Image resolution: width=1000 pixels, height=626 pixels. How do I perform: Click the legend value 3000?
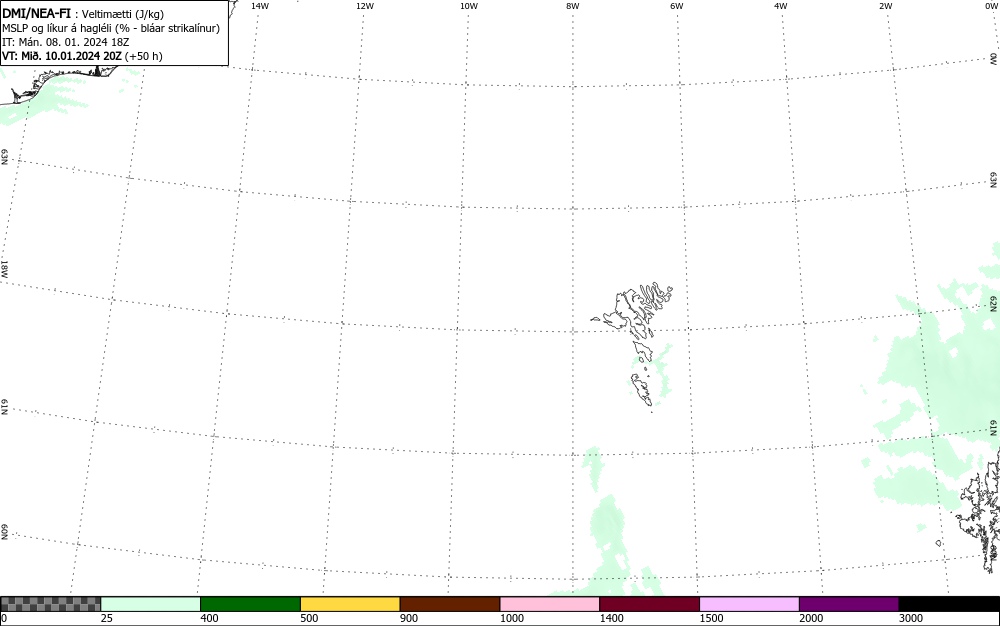click(x=911, y=618)
